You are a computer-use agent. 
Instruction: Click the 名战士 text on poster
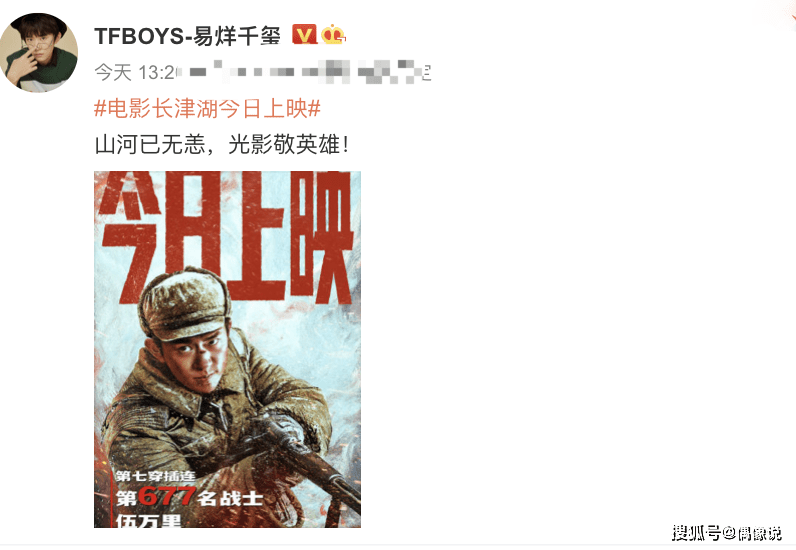click(x=230, y=498)
